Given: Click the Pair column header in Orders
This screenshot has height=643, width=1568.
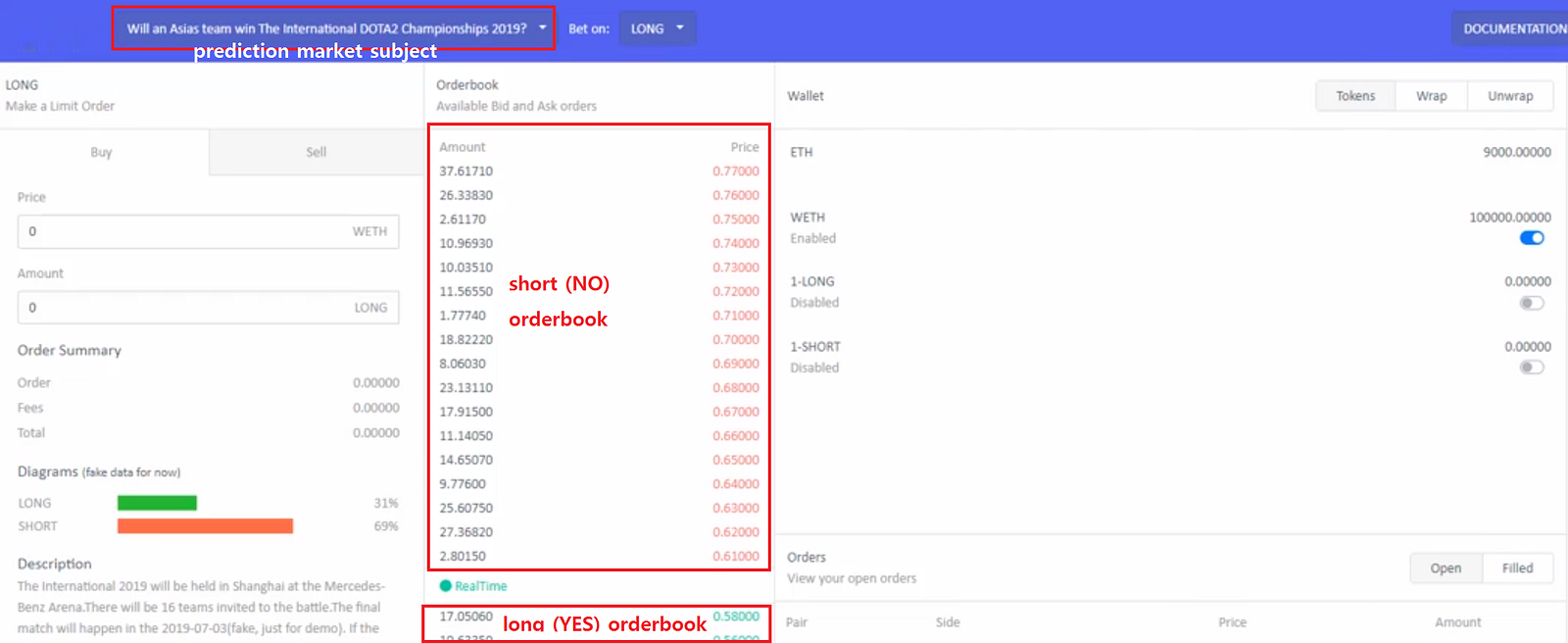Looking at the screenshot, I should [797, 622].
